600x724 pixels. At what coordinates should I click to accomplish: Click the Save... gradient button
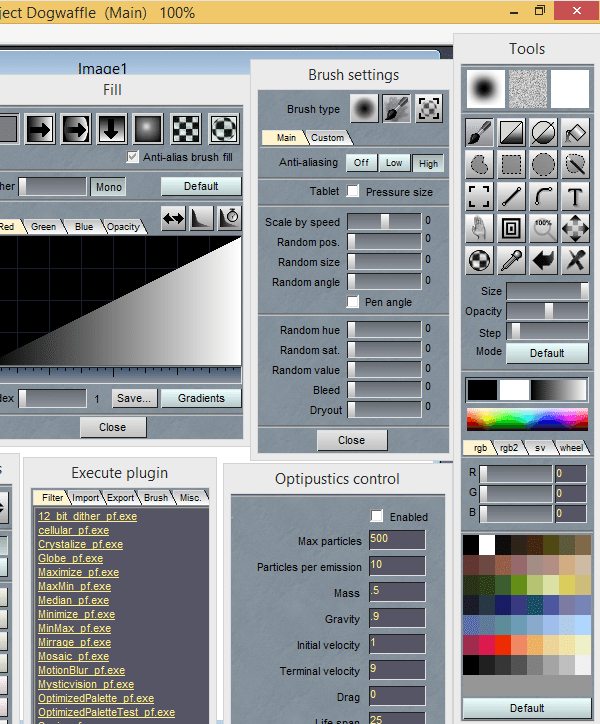(x=134, y=398)
